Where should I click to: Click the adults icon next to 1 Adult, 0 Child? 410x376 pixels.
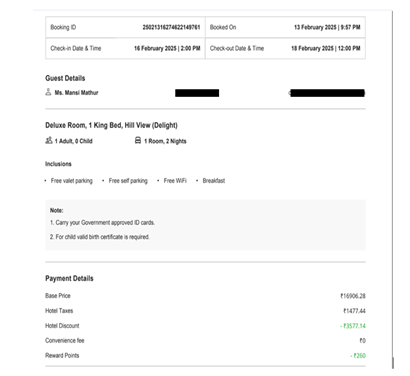(49, 140)
